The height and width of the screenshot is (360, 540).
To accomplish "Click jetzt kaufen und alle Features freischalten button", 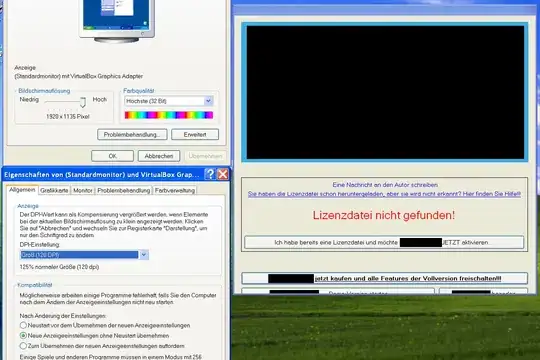I will point(385,278).
